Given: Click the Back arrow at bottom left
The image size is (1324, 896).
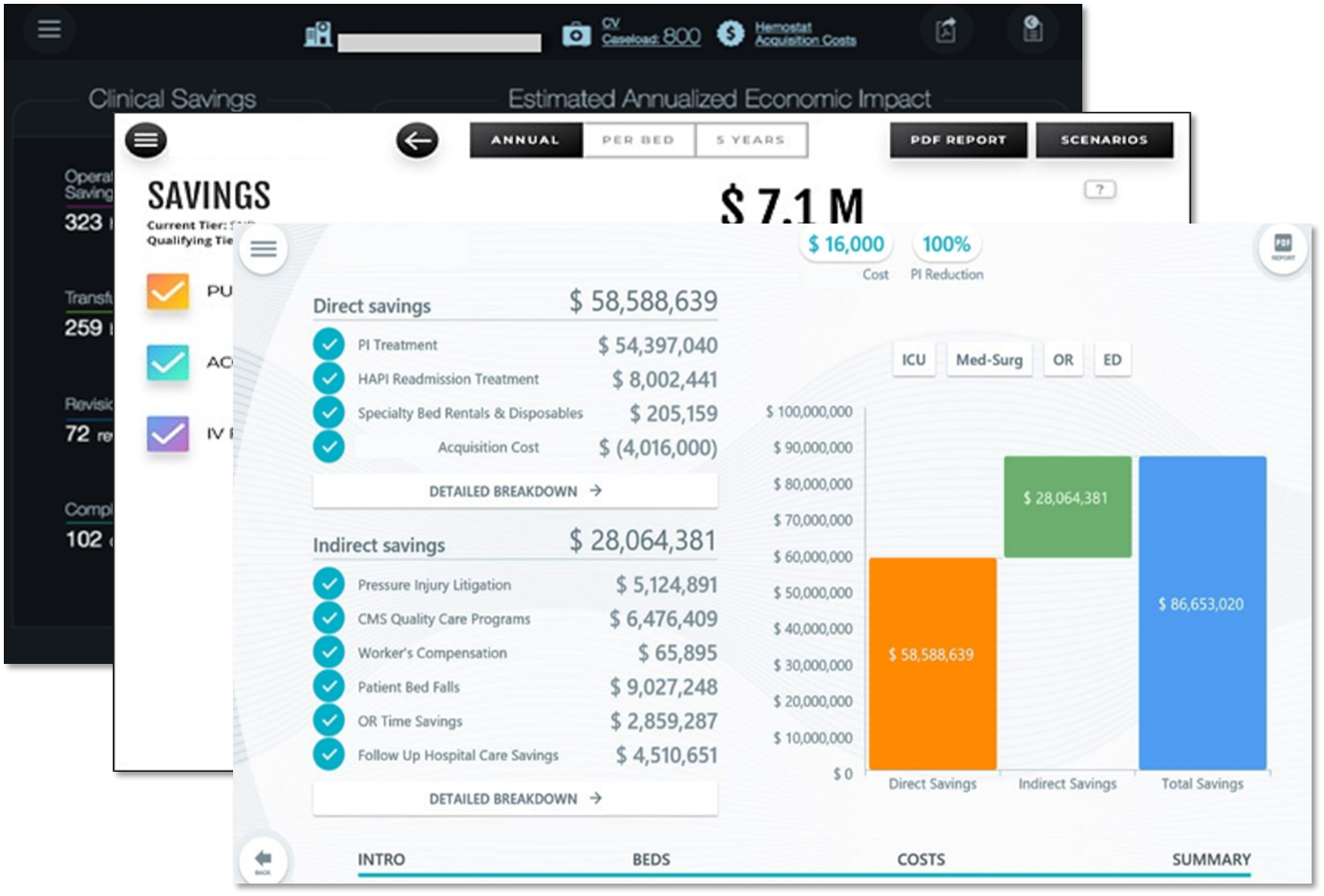Looking at the screenshot, I should click(265, 859).
